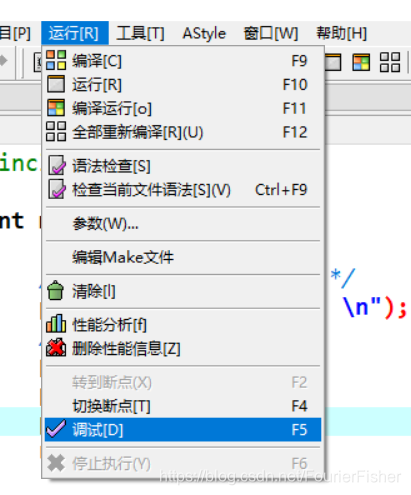Select highlighted 调试[D] F5 entry
Screen dimensions: 411x495
click(183, 430)
